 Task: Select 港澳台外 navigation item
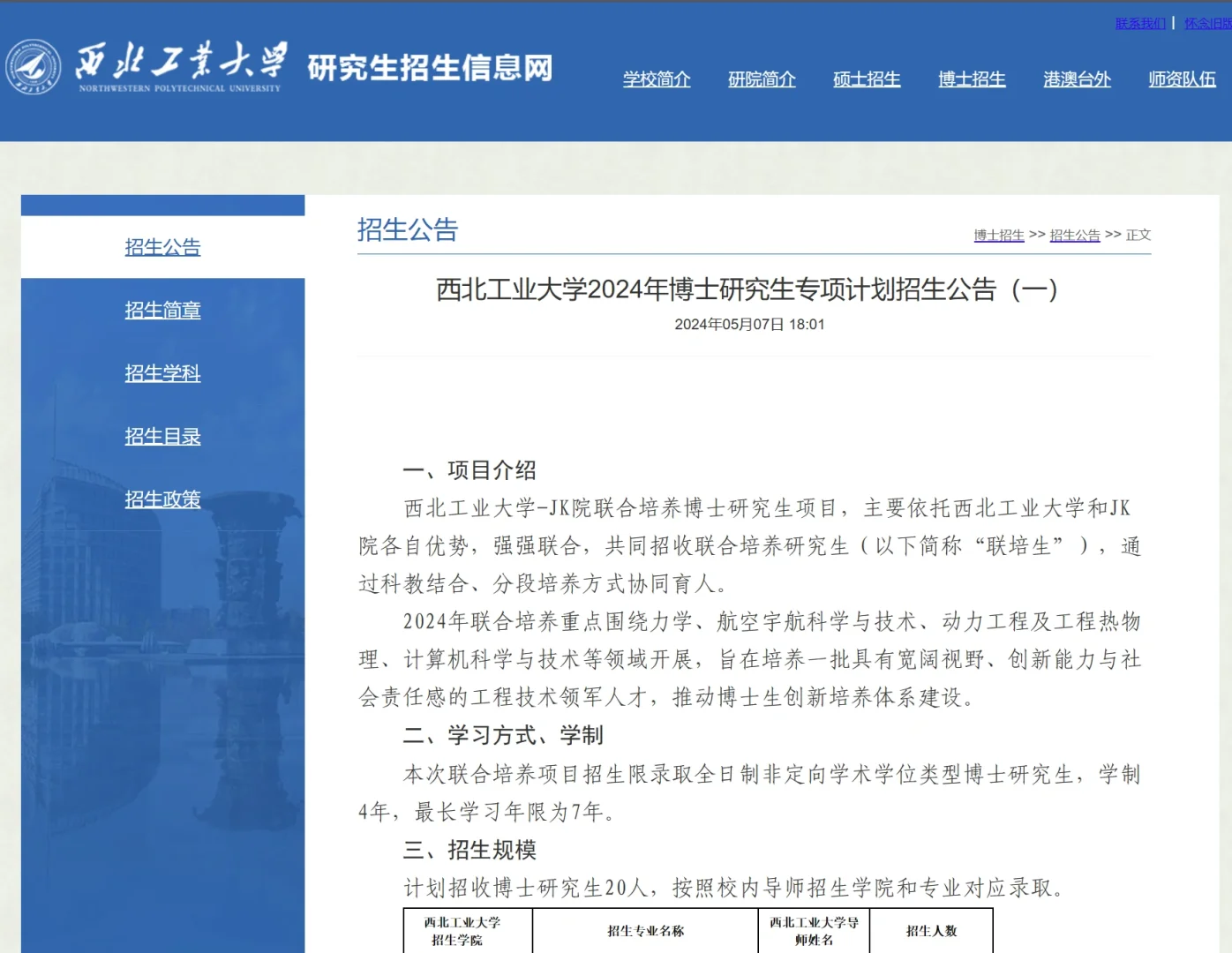pyautogui.click(x=1077, y=79)
